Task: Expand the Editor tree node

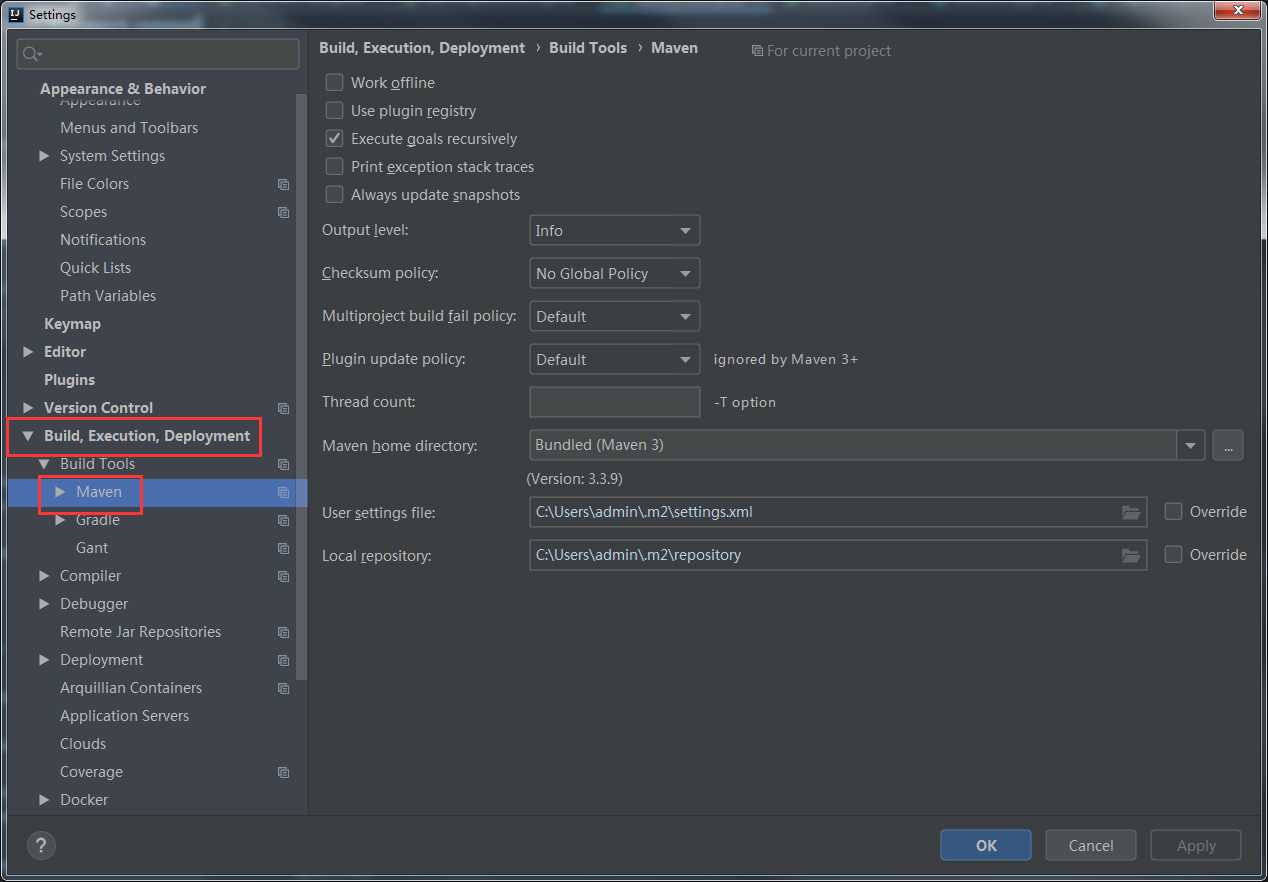Action: coord(28,352)
